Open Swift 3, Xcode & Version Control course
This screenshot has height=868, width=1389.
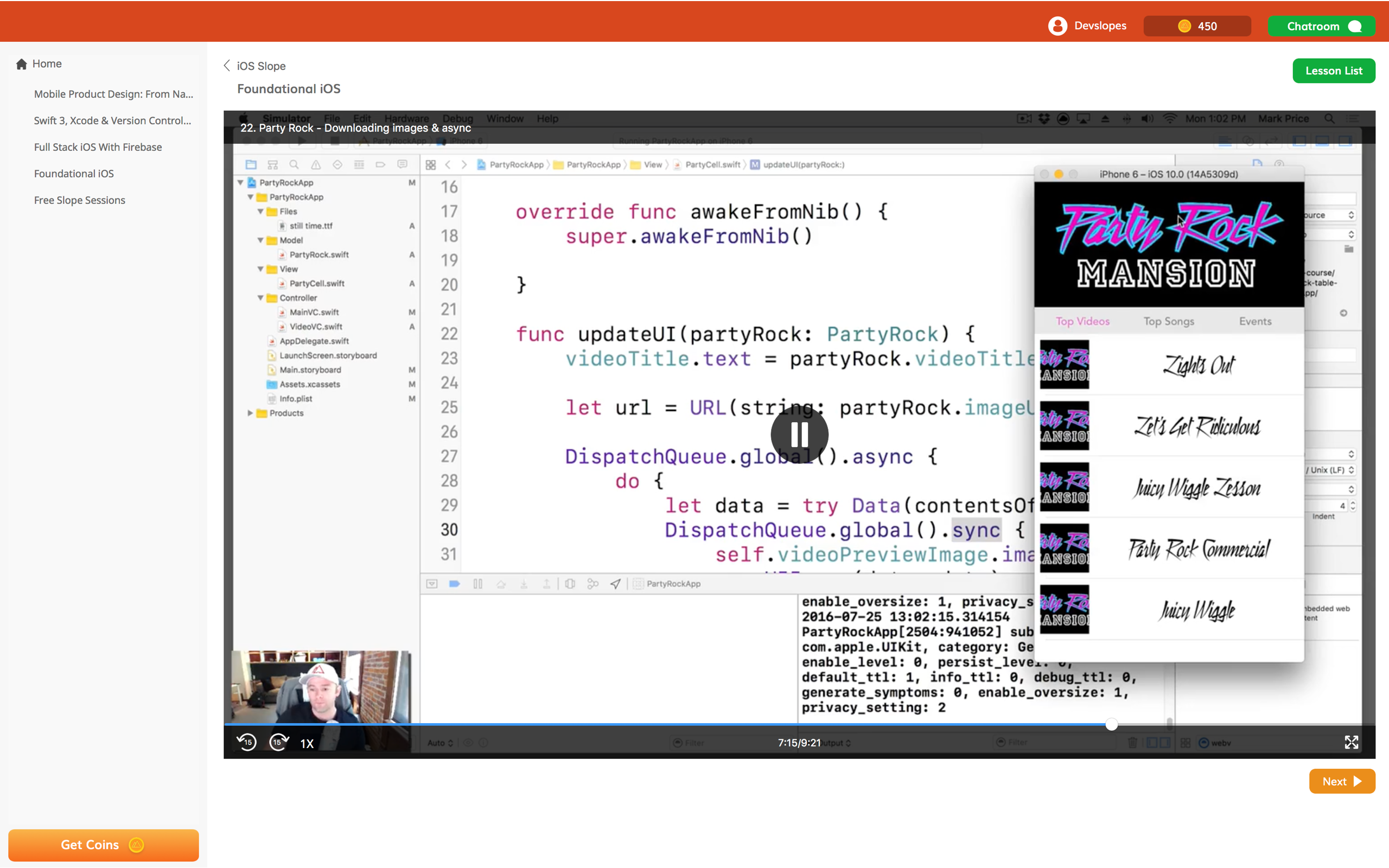[x=112, y=120]
